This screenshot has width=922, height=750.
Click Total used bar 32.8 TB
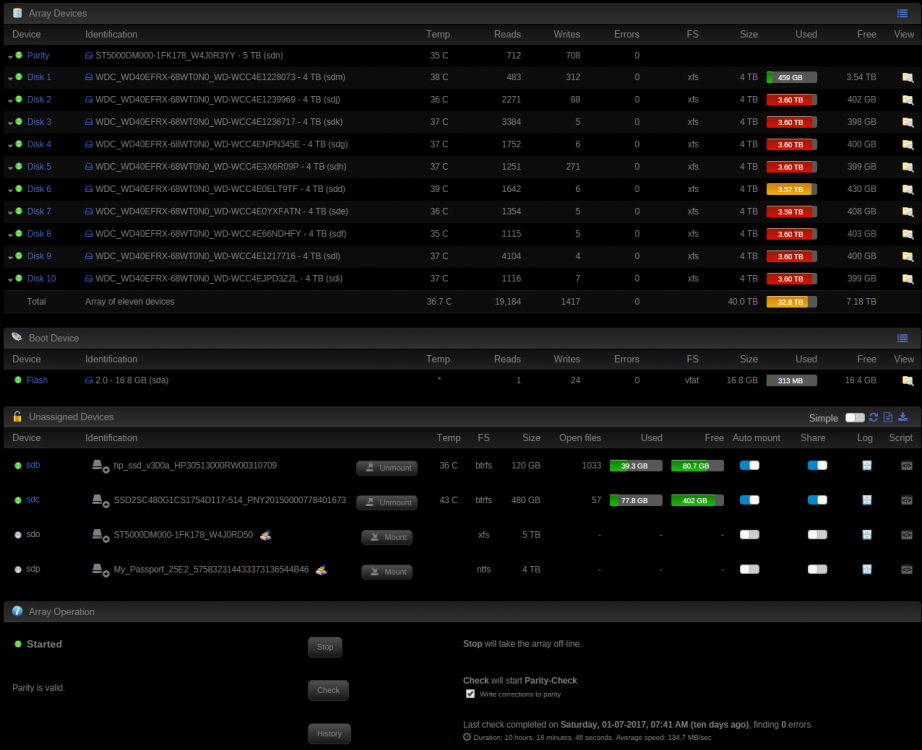791,302
